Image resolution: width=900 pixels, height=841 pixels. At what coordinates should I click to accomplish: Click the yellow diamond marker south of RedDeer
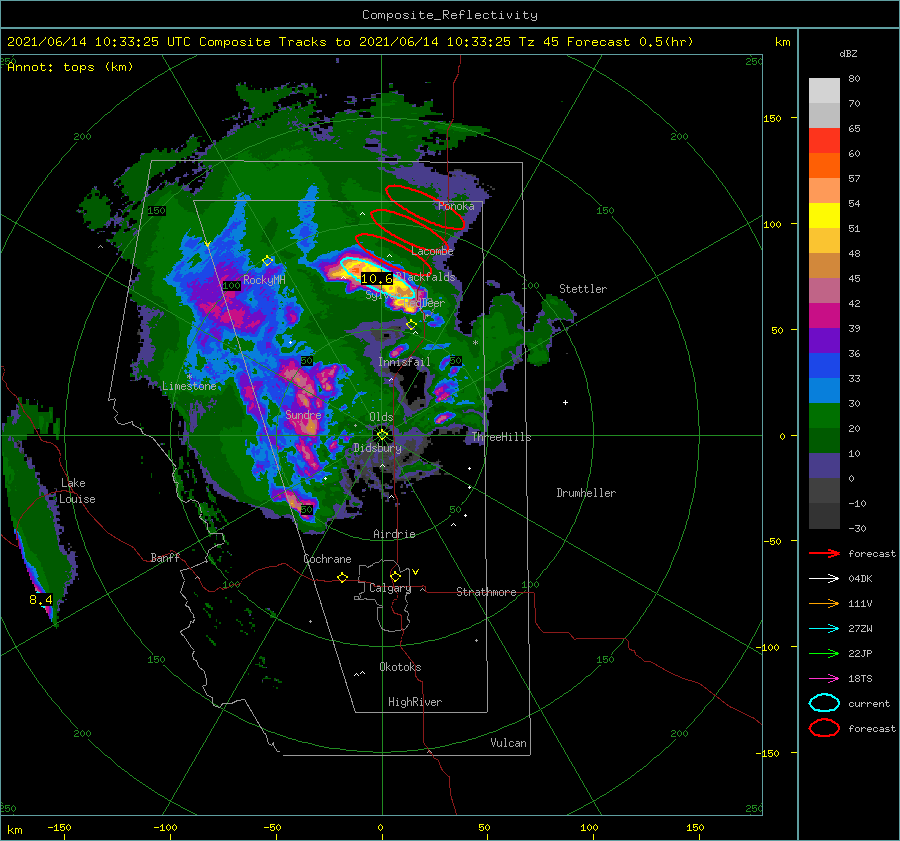click(x=412, y=325)
